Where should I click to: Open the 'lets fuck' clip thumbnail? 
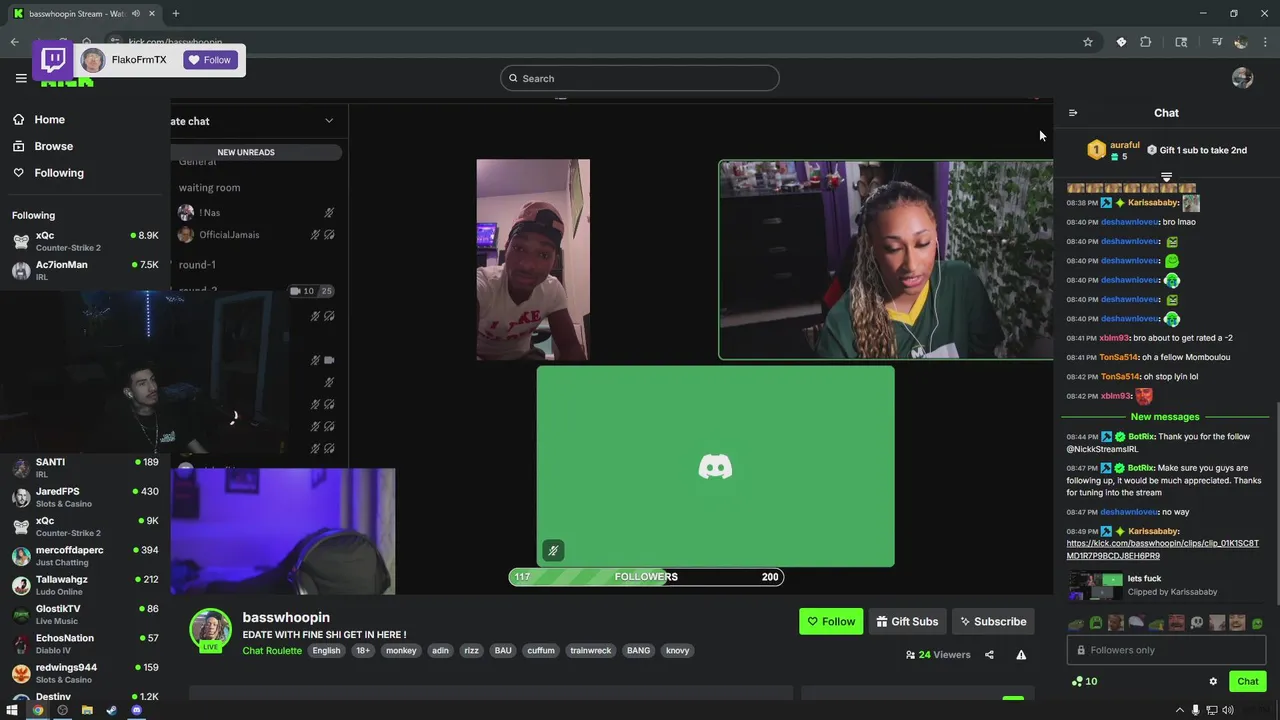pos(1095,585)
